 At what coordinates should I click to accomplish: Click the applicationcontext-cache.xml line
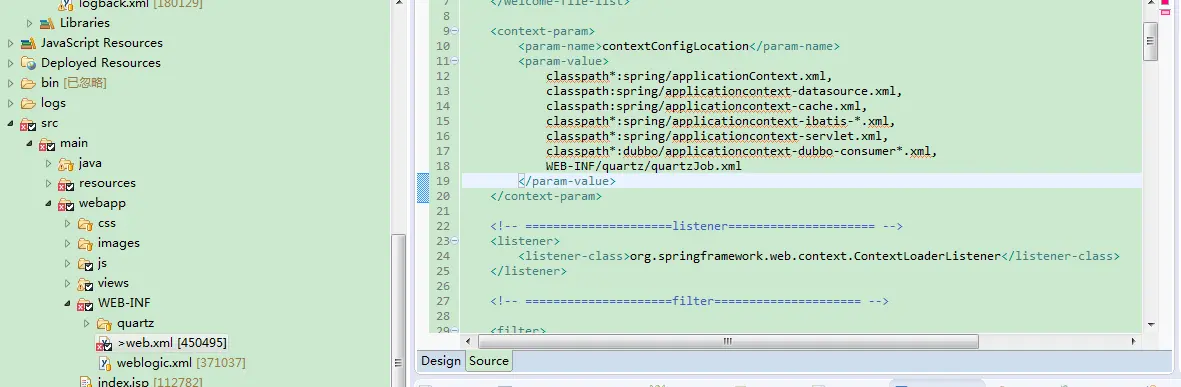(x=706, y=106)
